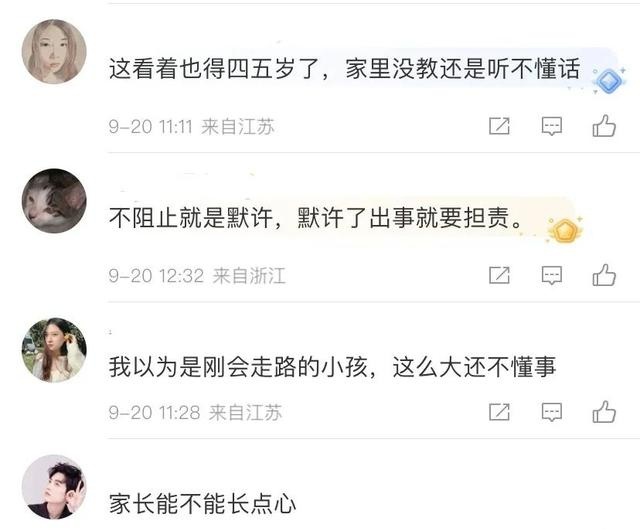Screen dimensions: 640x530
Task: Open the cat avatar user's profile
Action: [x=54, y=201]
